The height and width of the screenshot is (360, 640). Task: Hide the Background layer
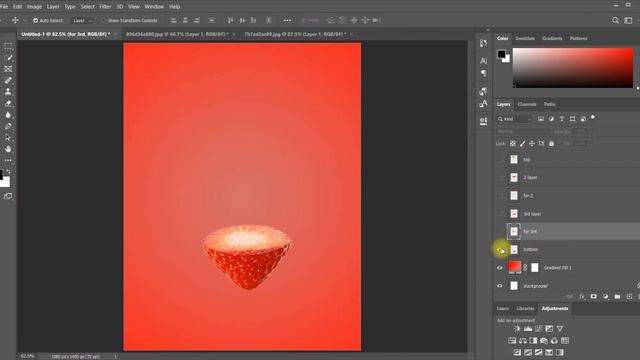(500, 286)
